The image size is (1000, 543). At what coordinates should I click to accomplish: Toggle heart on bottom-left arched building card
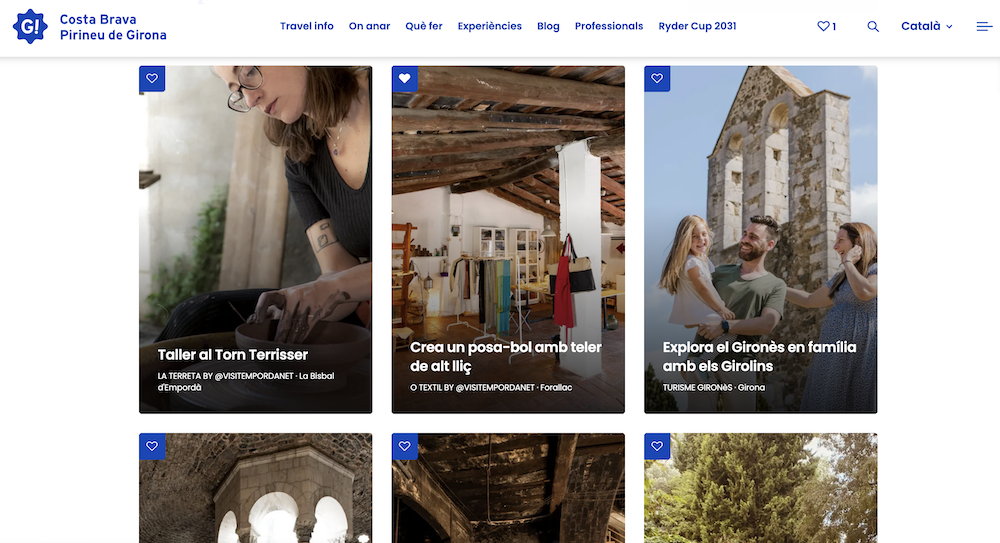coord(152,446)
